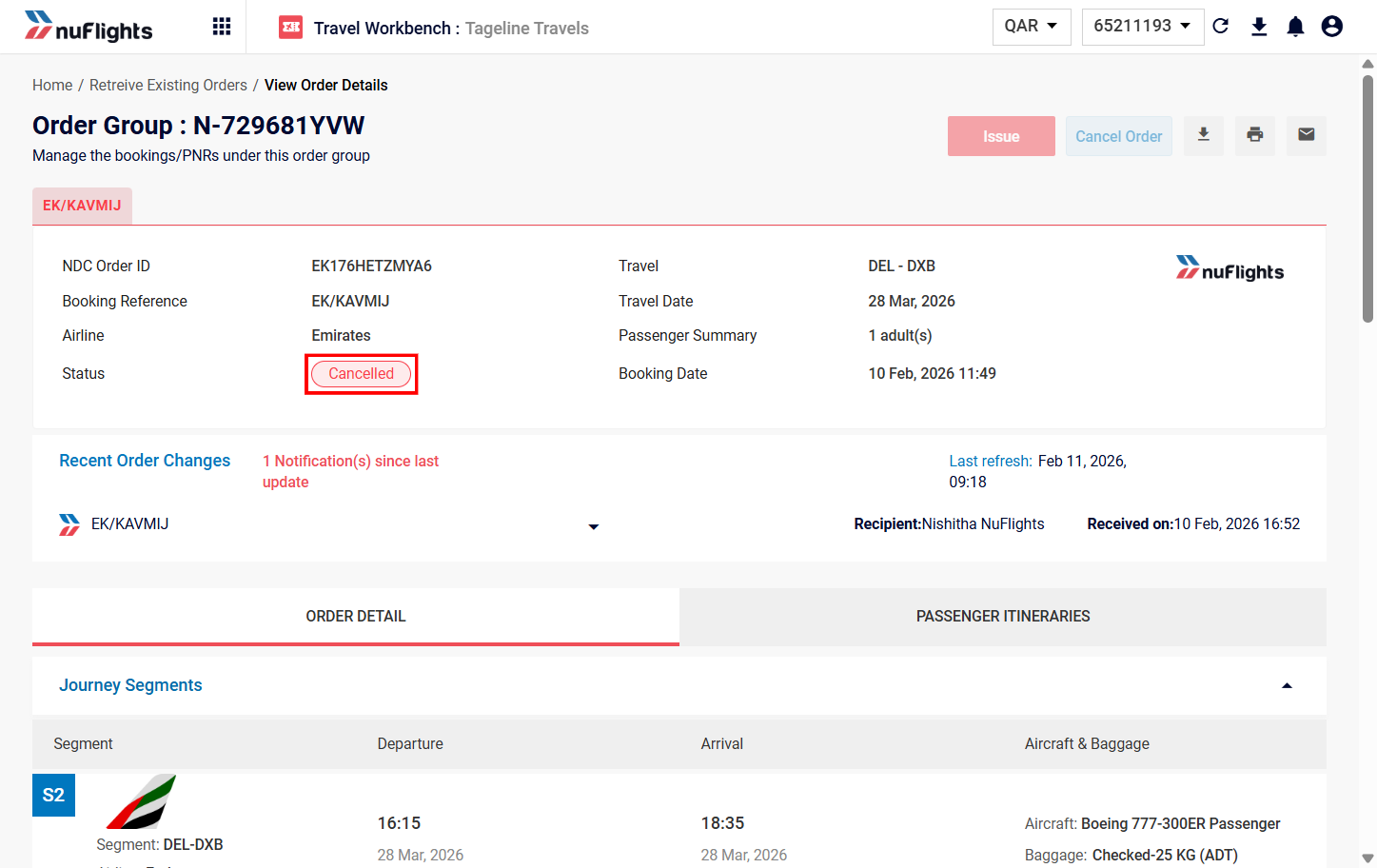Switch to PASSENGER ITINERARIES tab
This screenshot has height=868, width=1377.
(x=1003, y=617)
